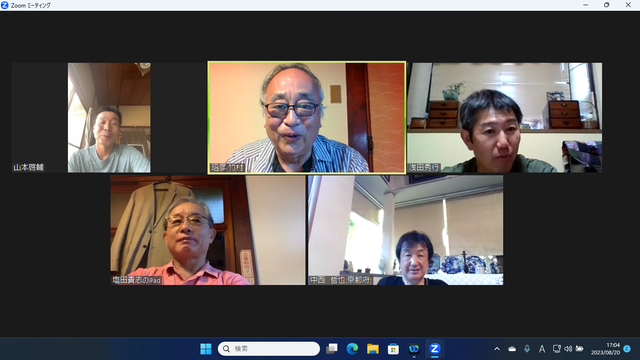
Task: Click the 山本啓輔 name label
Action: tap(28, 167)
